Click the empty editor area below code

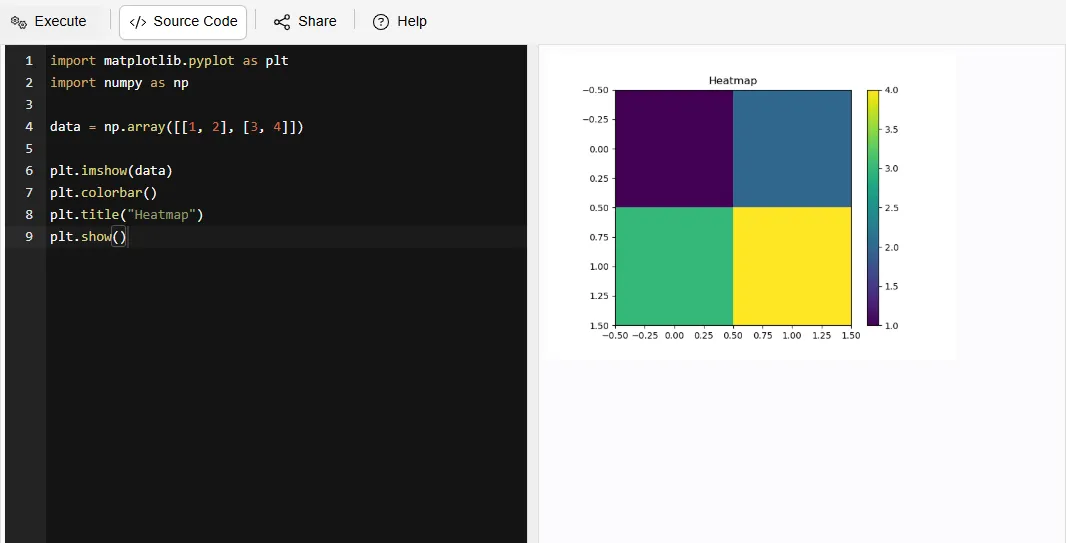pos(286,394)
